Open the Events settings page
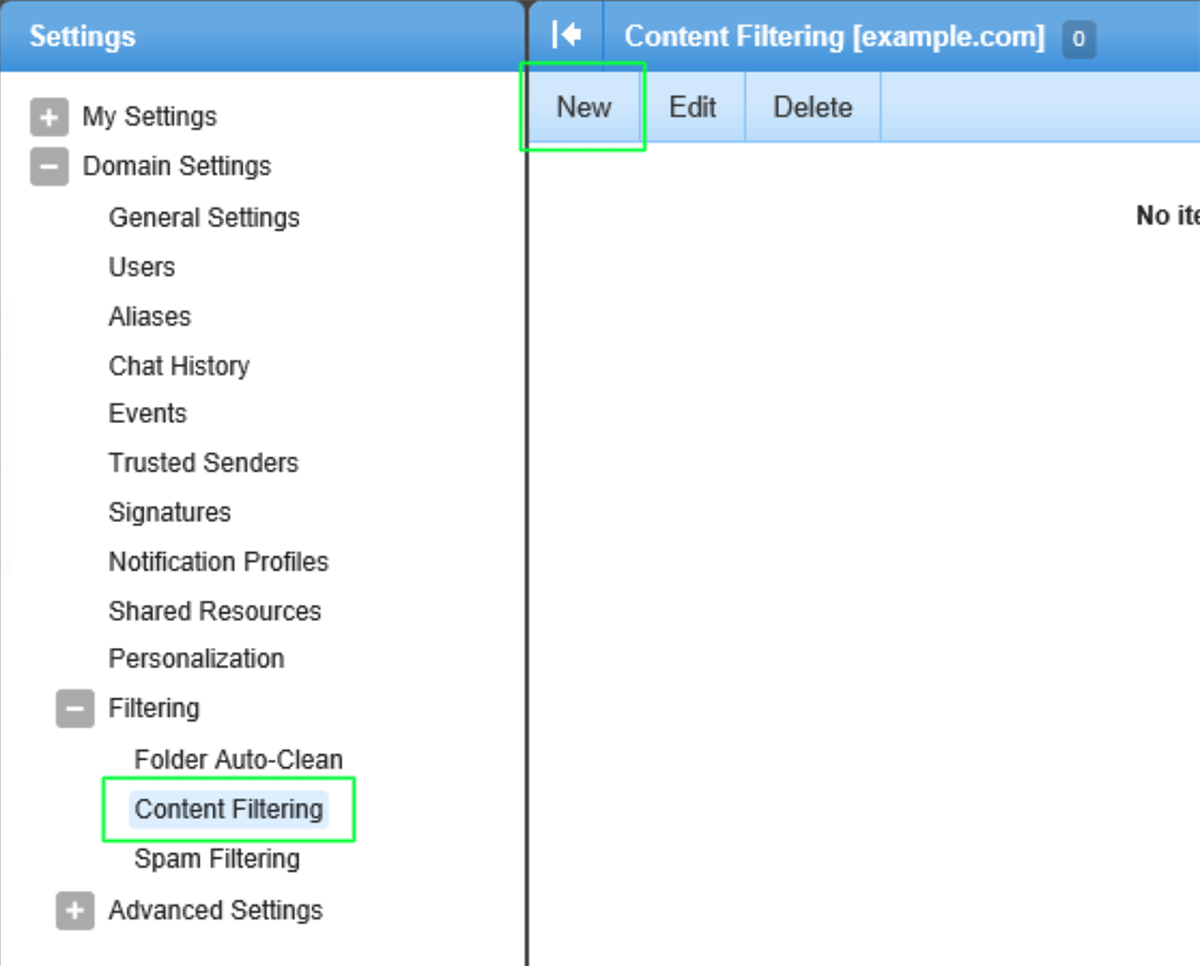The width and height of the screenshot is (1200, 966). (x=147, y=413)
